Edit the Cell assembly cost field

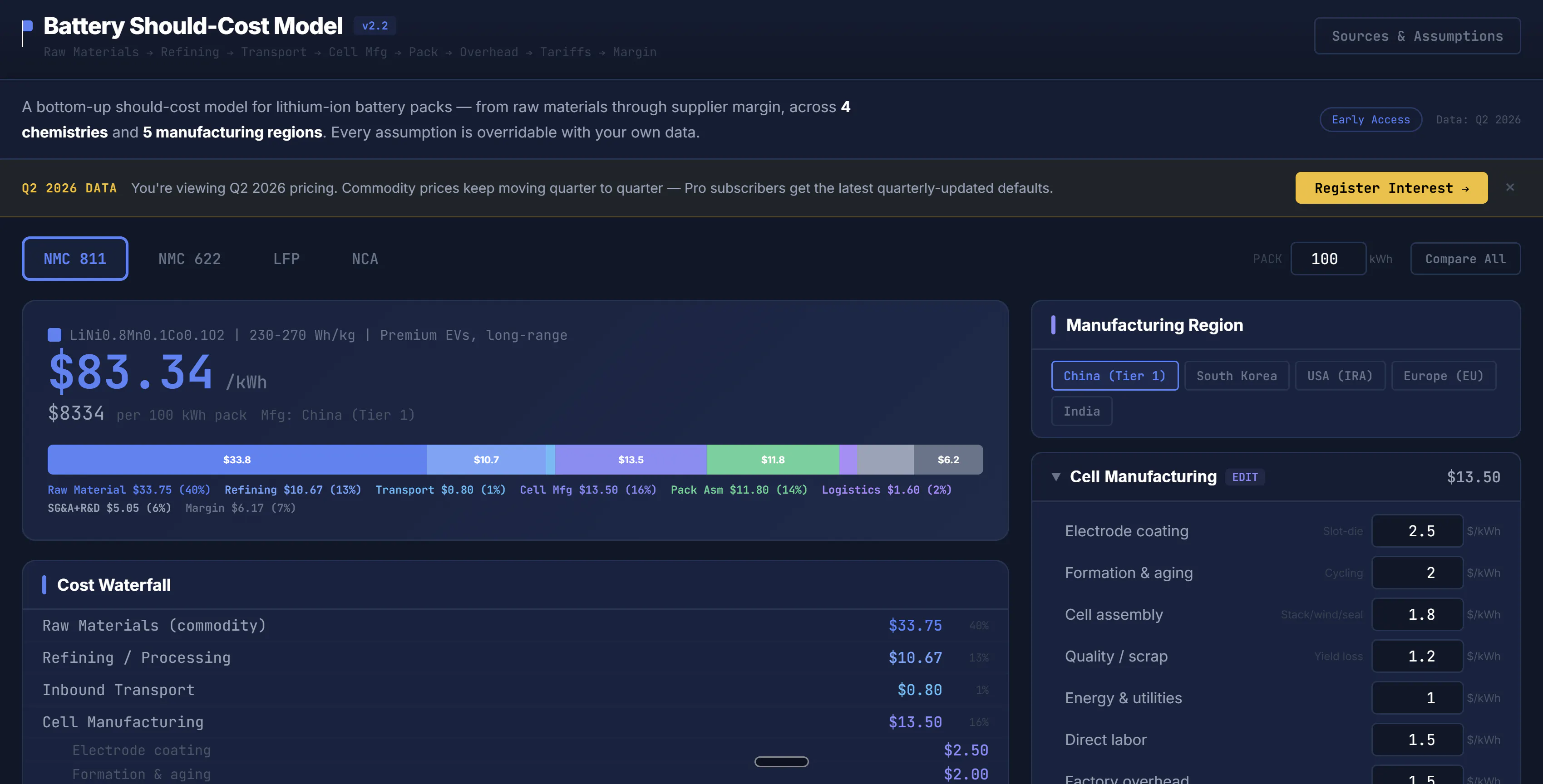(x=1417, y=615)
